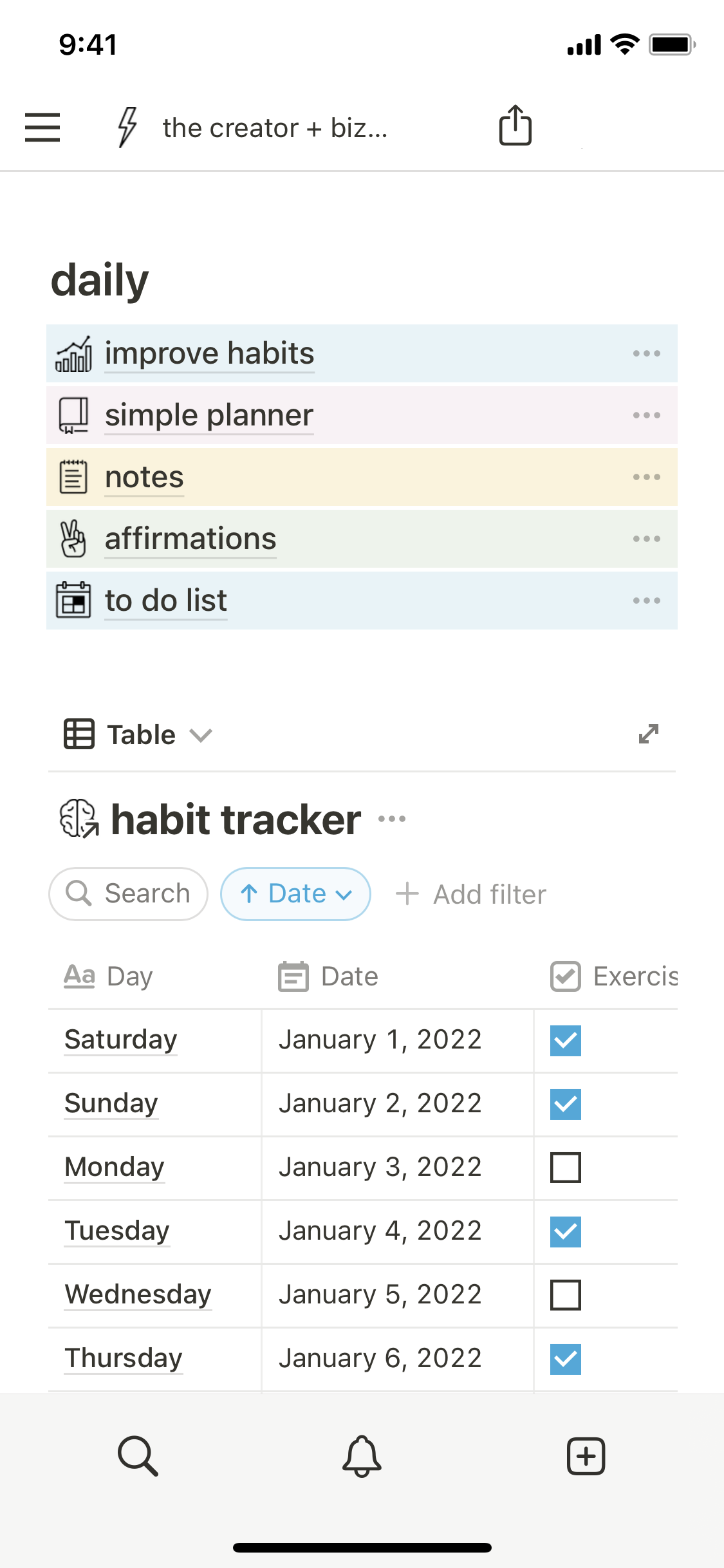Tap the share icon in header
Screen dimensions: 724x1568
[515, 126]
